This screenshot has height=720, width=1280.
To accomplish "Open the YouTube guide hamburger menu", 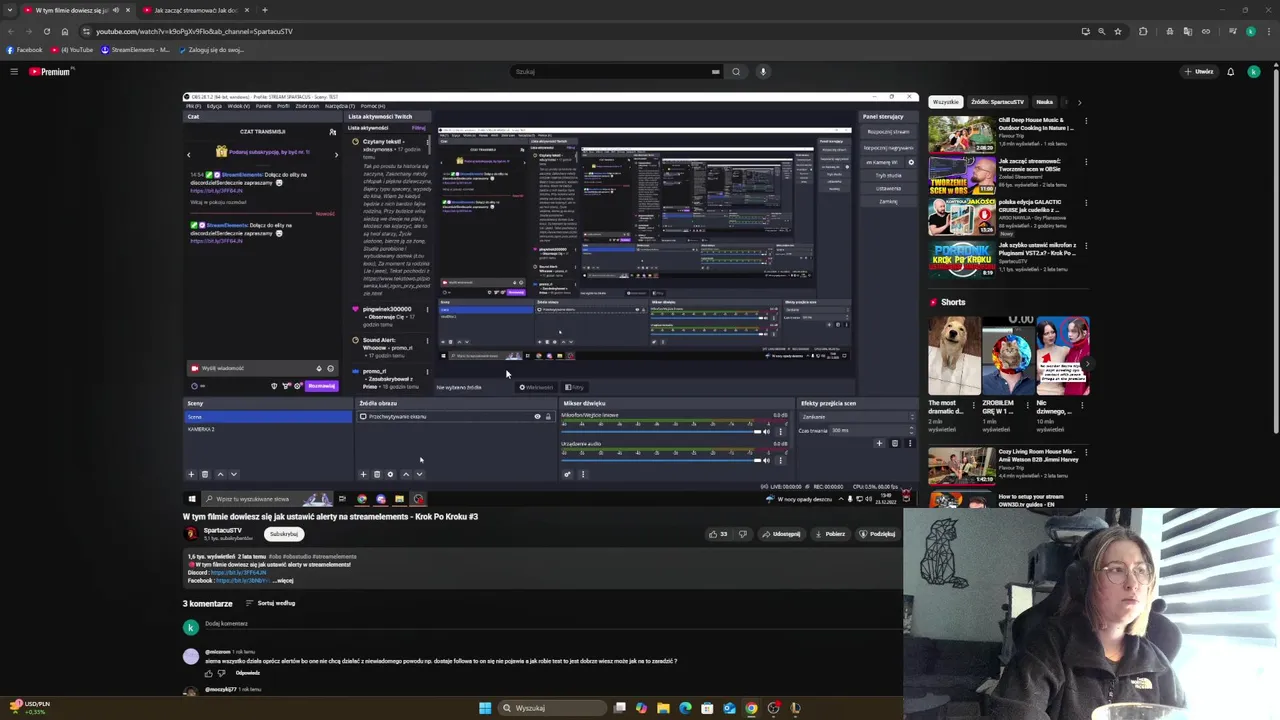I will point(14,72).
